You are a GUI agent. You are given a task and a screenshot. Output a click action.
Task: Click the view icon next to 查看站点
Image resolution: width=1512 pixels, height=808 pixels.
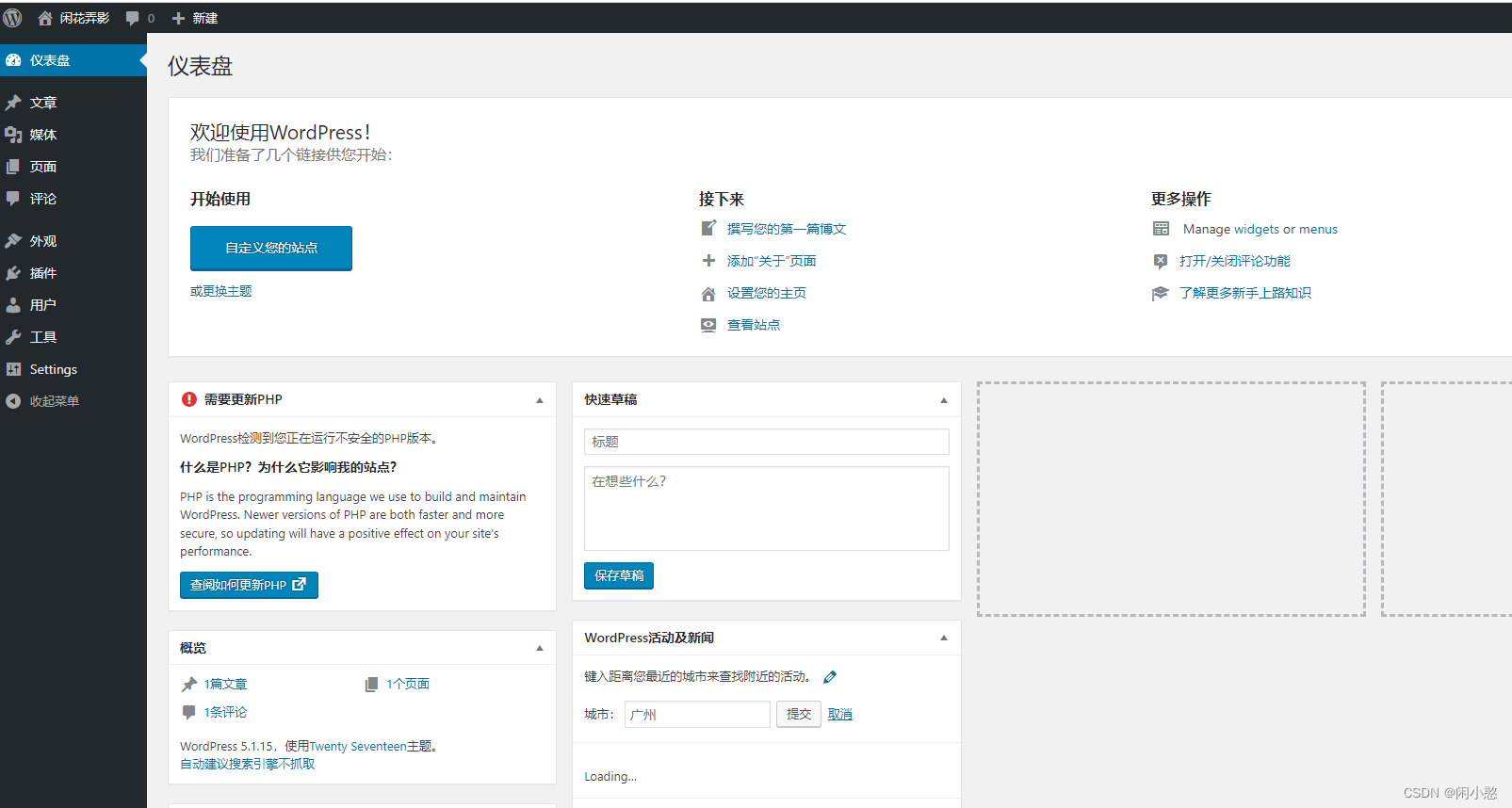708,325
